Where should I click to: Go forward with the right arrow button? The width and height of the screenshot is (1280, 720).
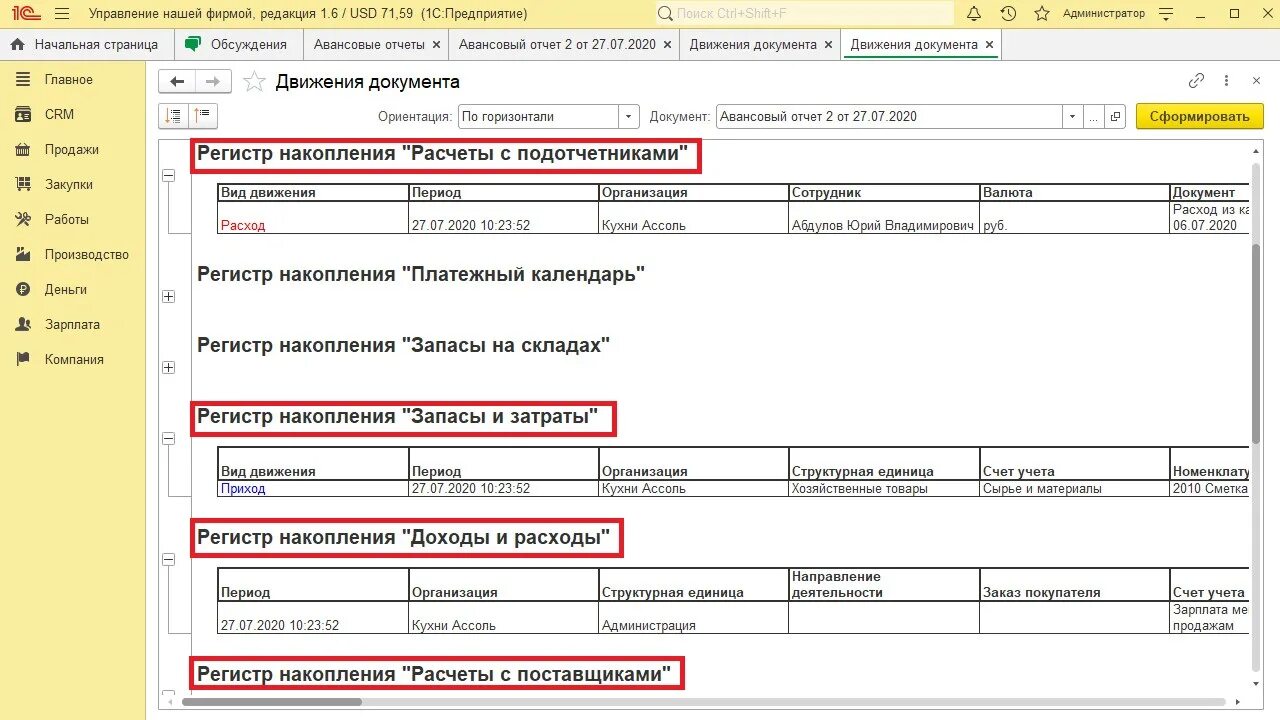tap(213, 82)
